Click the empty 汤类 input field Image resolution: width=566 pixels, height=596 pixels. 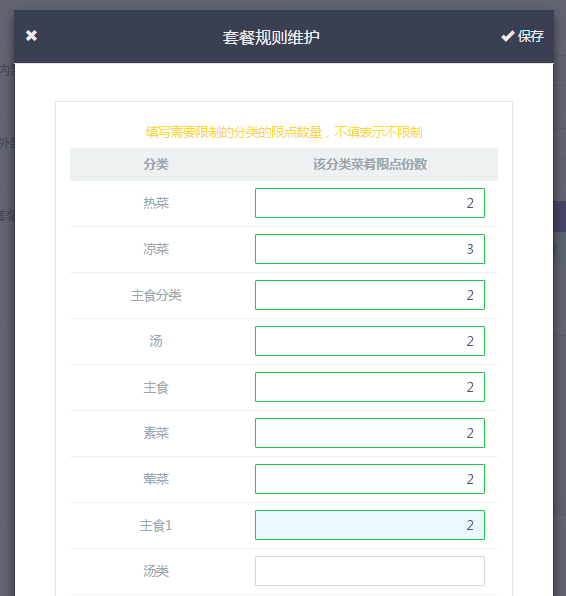[370, 571]
